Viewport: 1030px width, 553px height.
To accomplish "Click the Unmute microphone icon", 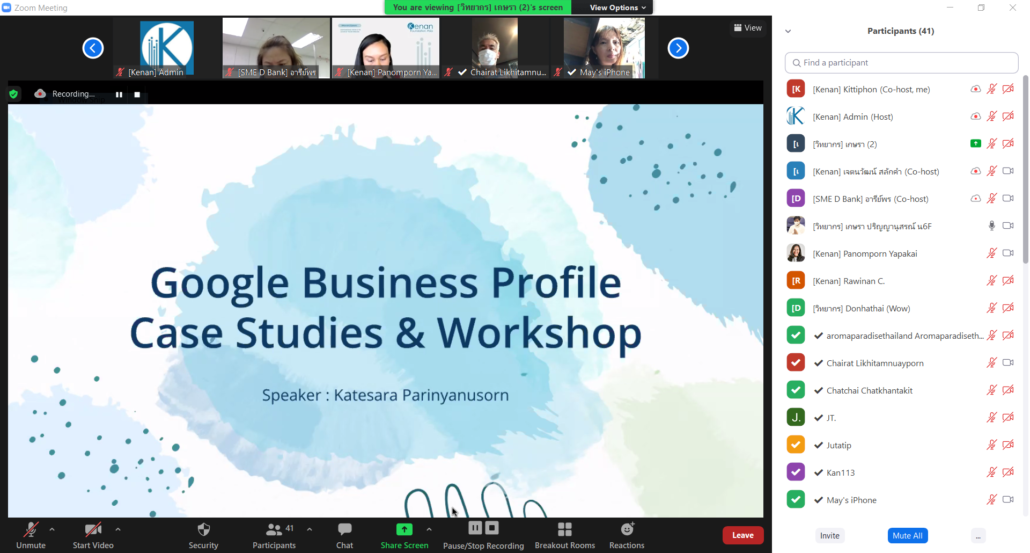I will pyautogui.click(x=31, y=529).
